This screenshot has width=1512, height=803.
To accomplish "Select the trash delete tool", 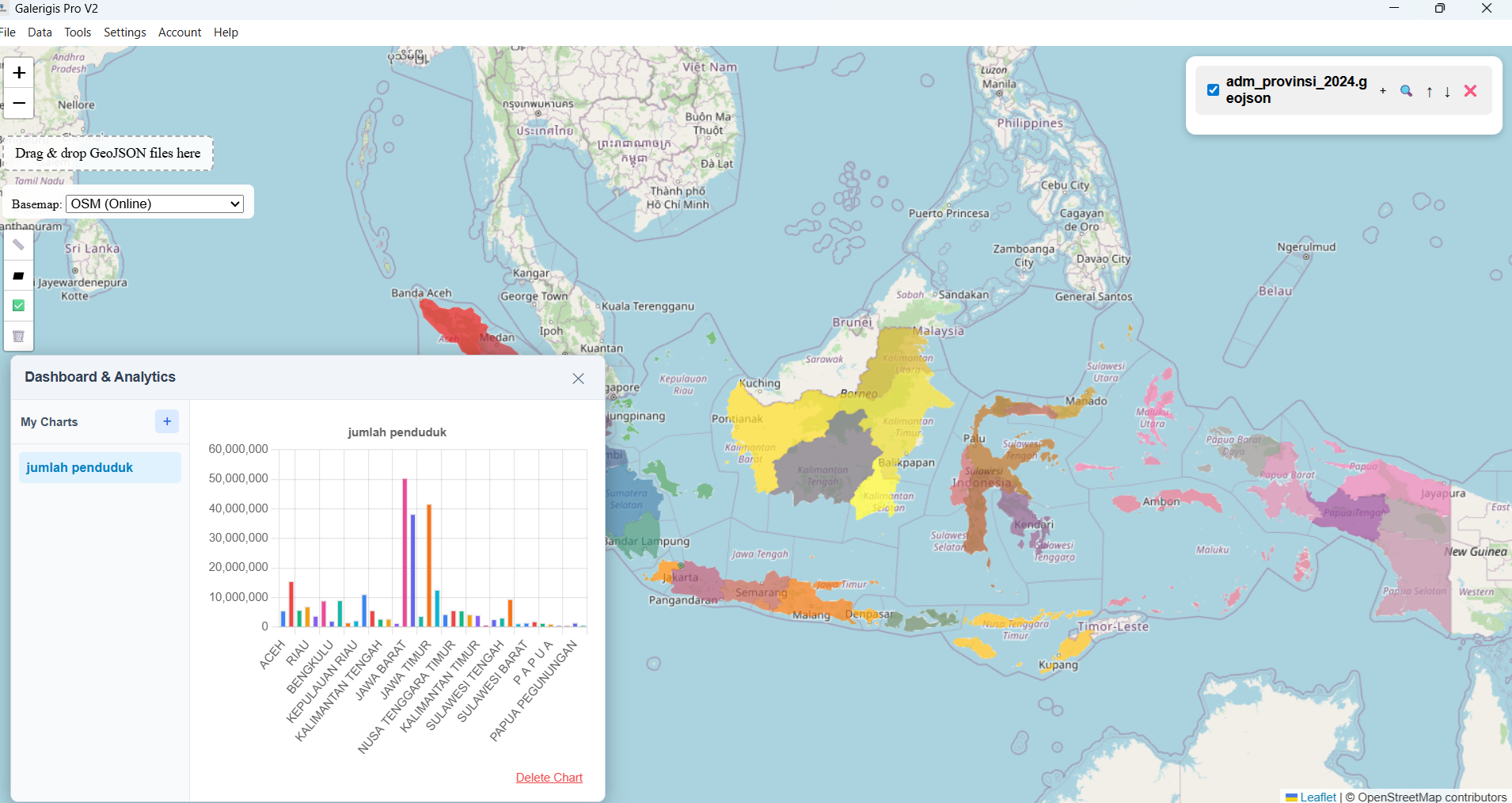I will click(17, 337).
